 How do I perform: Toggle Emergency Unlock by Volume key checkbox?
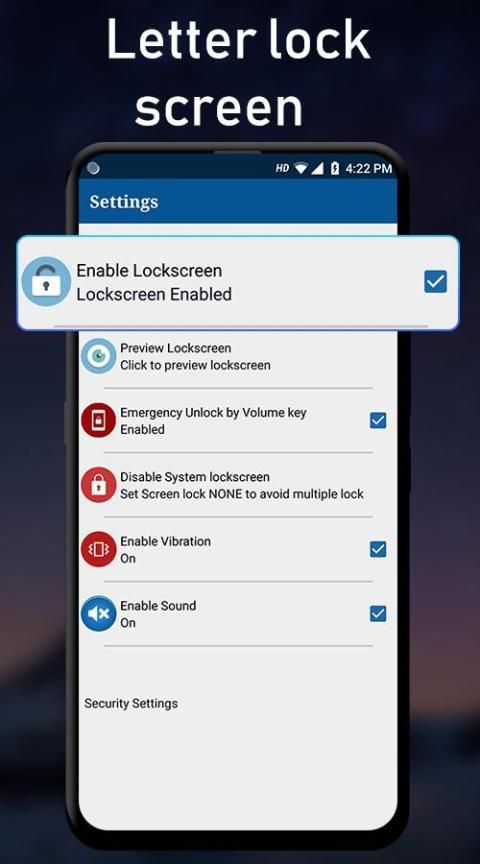tap(377, 420)
